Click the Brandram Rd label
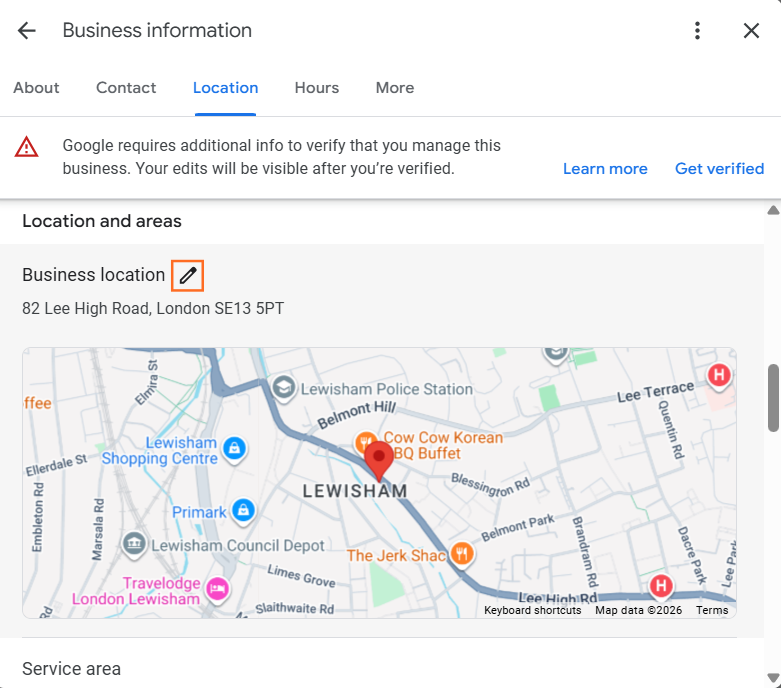The width and height of the screenshot is (781, 688). (x=585, y=552)
